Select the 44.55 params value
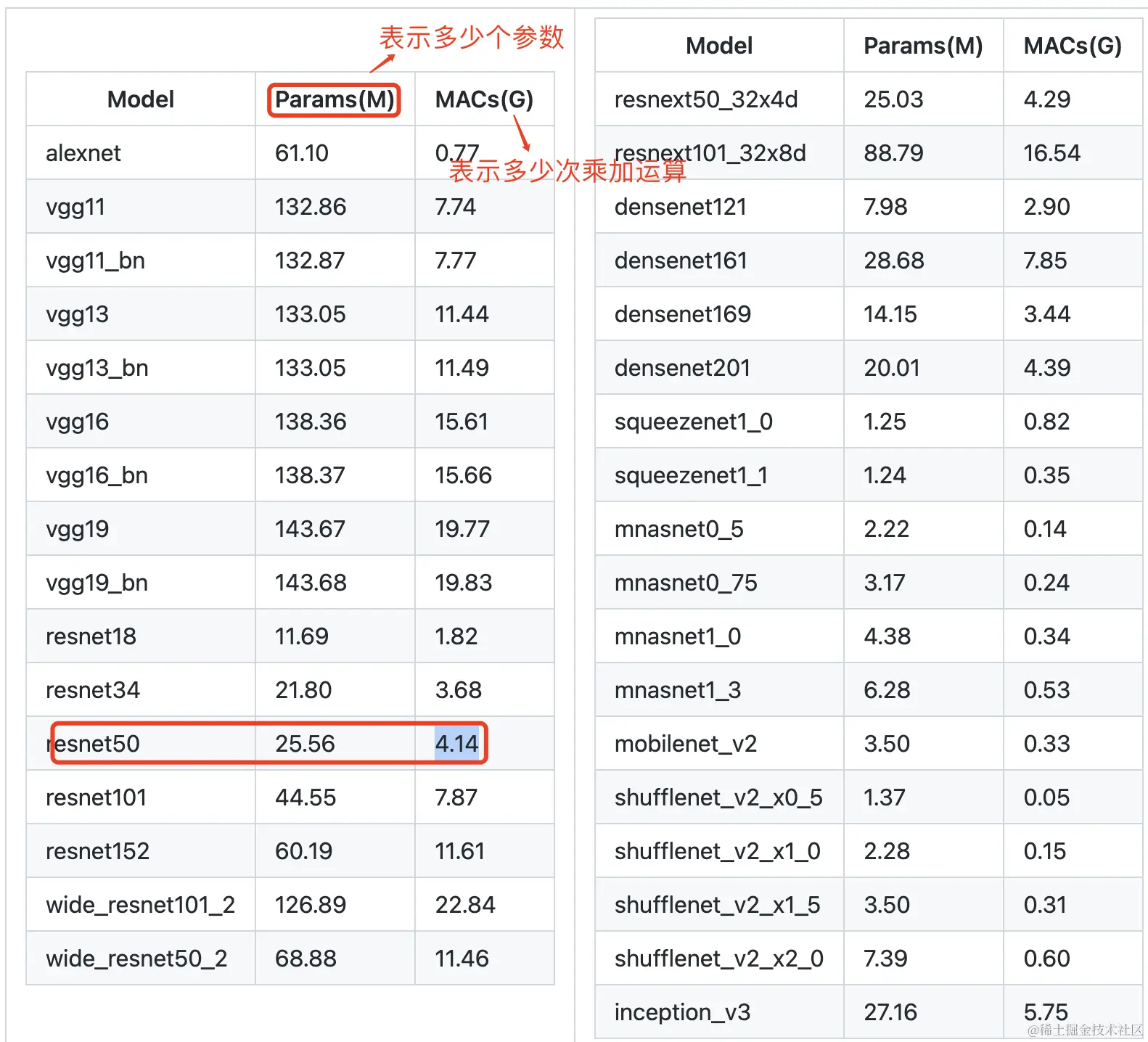The width and height of the screenshot is (1148, 1042). pos(306,797)
